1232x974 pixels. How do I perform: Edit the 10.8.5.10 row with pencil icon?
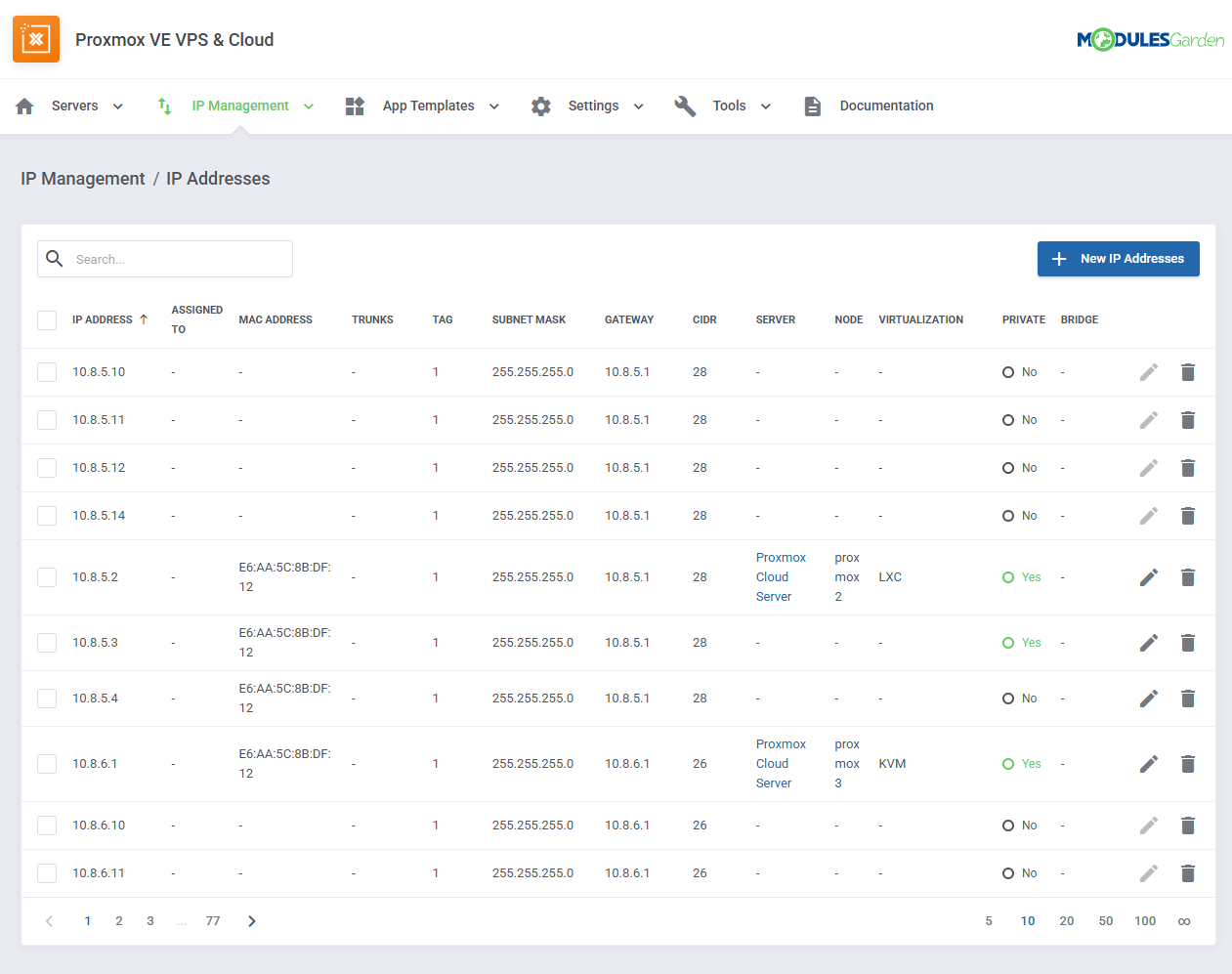tap(1149, 372)
